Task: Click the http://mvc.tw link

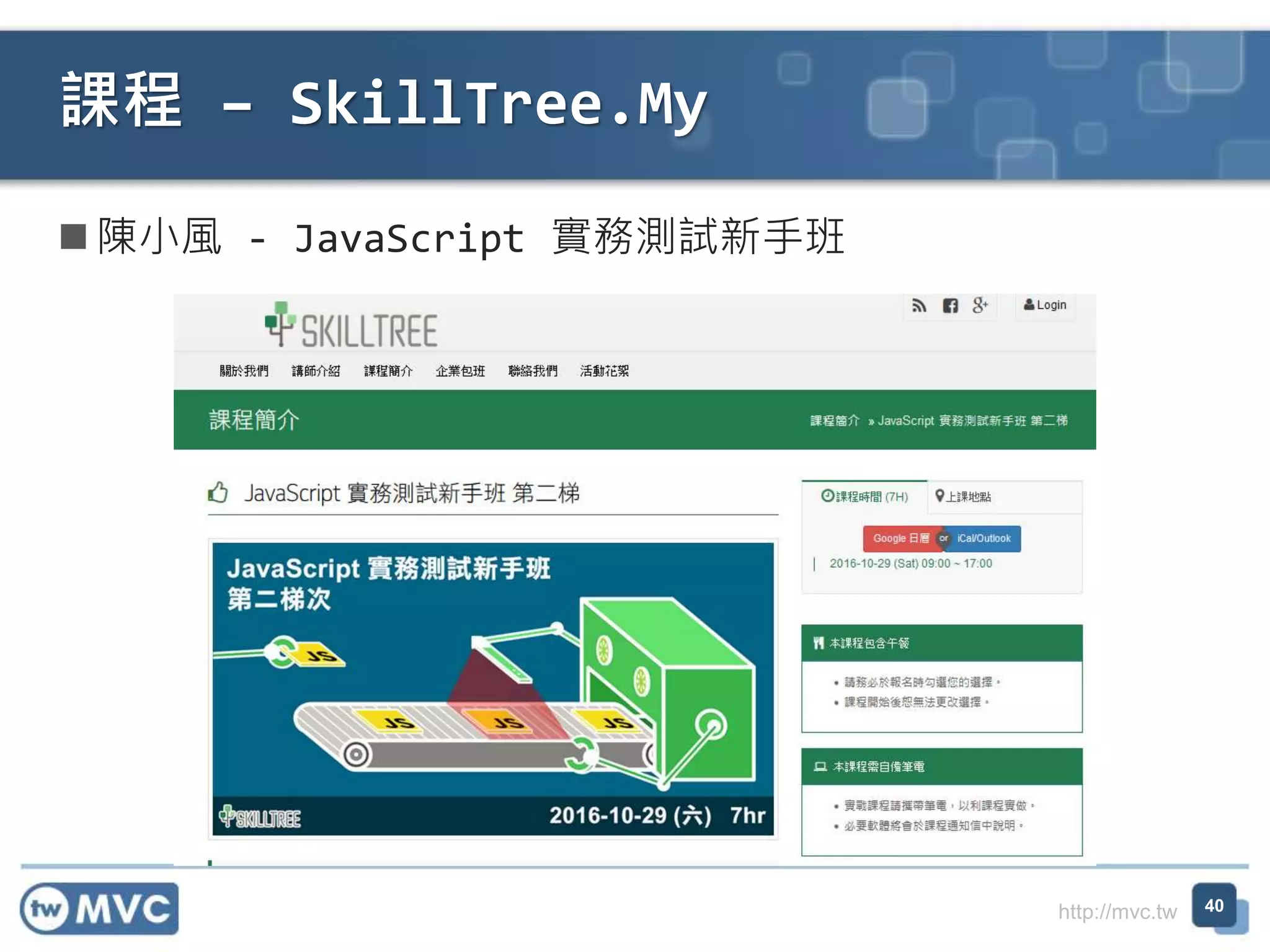Action: tap(1117, 912)
